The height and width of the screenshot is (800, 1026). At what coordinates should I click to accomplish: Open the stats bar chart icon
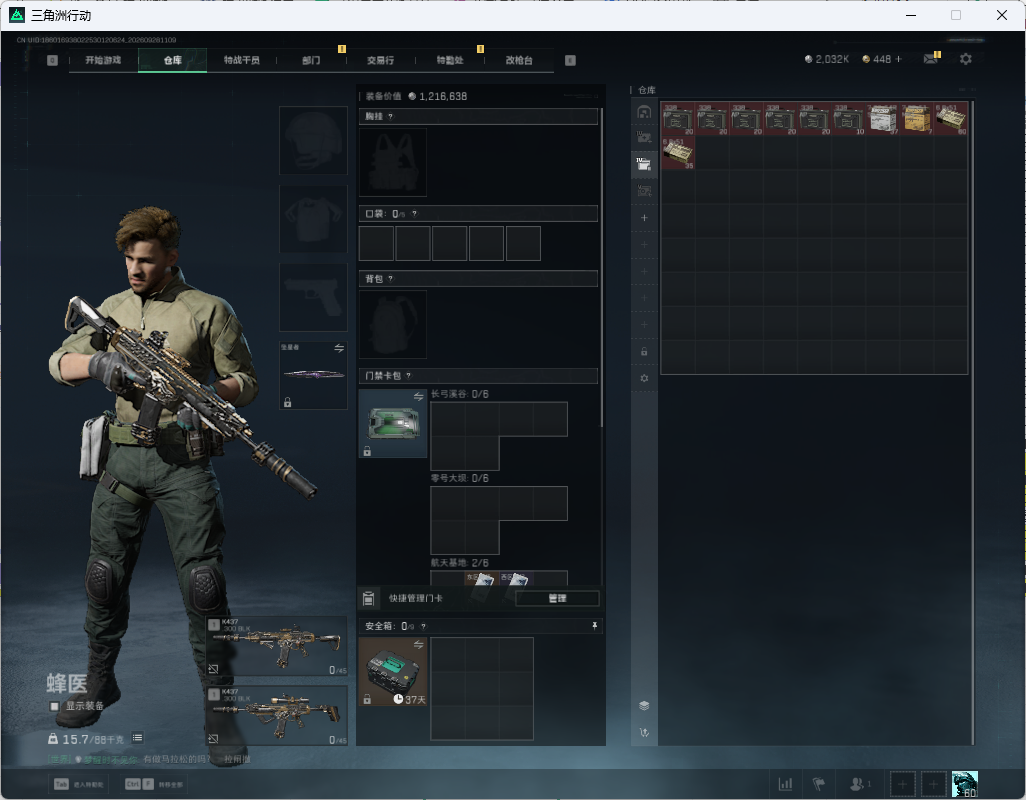785,784
